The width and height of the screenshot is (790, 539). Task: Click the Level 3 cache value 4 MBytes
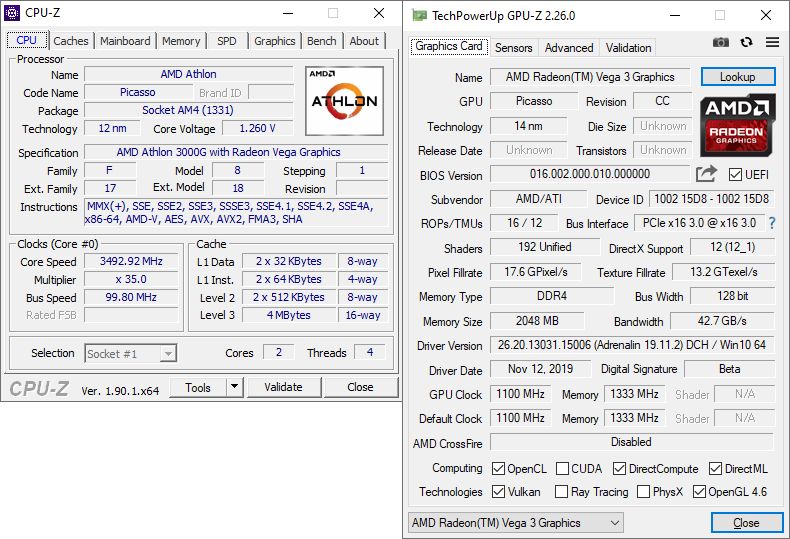pos(289,315)
